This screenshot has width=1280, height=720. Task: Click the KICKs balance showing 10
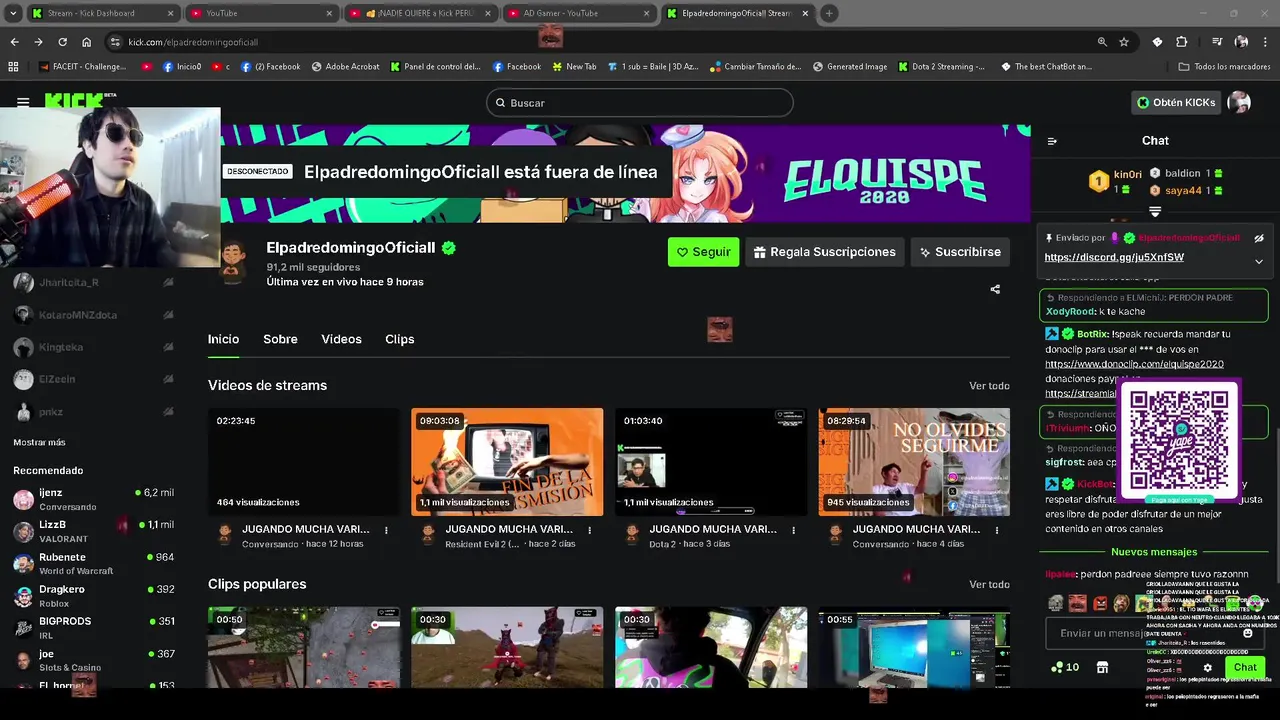[x=1064, y=667]
